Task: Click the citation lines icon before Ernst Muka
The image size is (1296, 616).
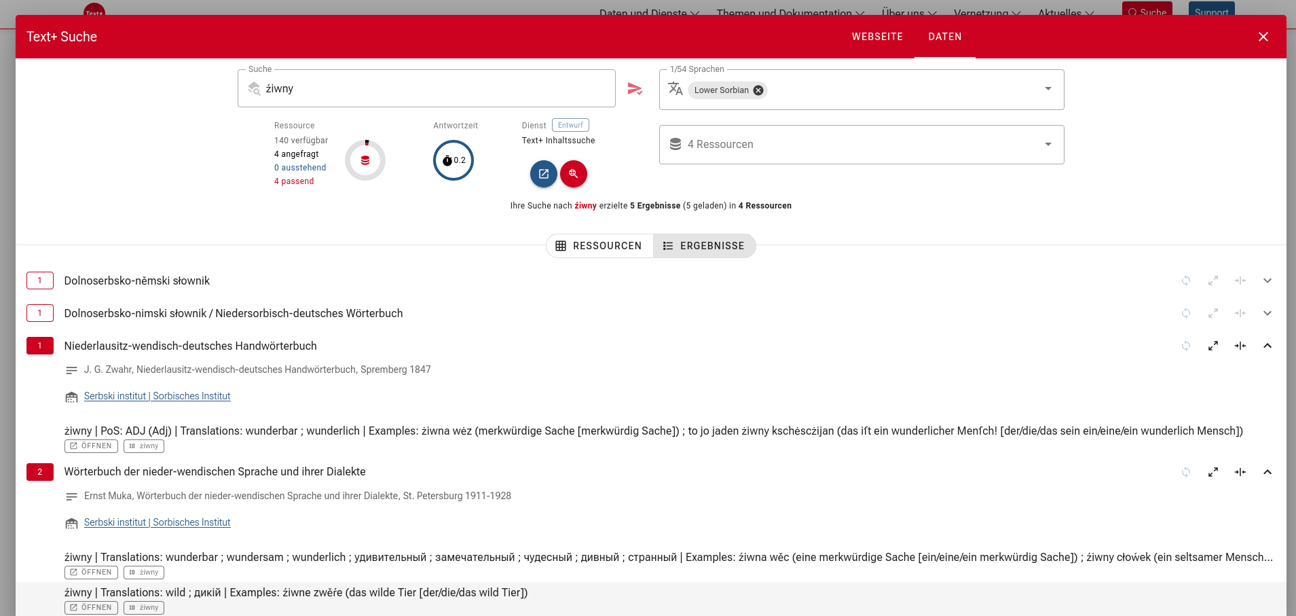Action: click(x=71, y=495)
